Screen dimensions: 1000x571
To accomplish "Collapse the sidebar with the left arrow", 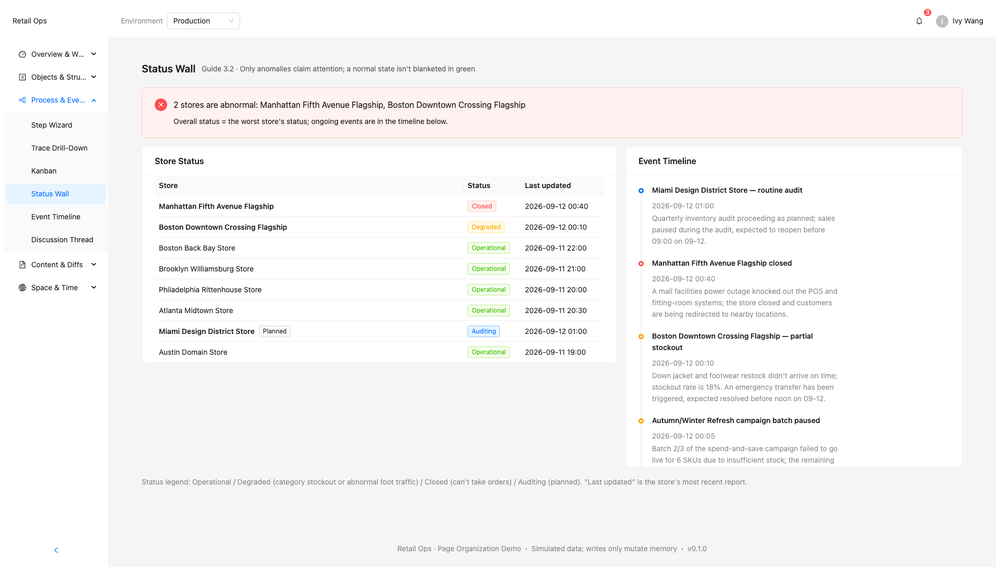I will [56, 550].
